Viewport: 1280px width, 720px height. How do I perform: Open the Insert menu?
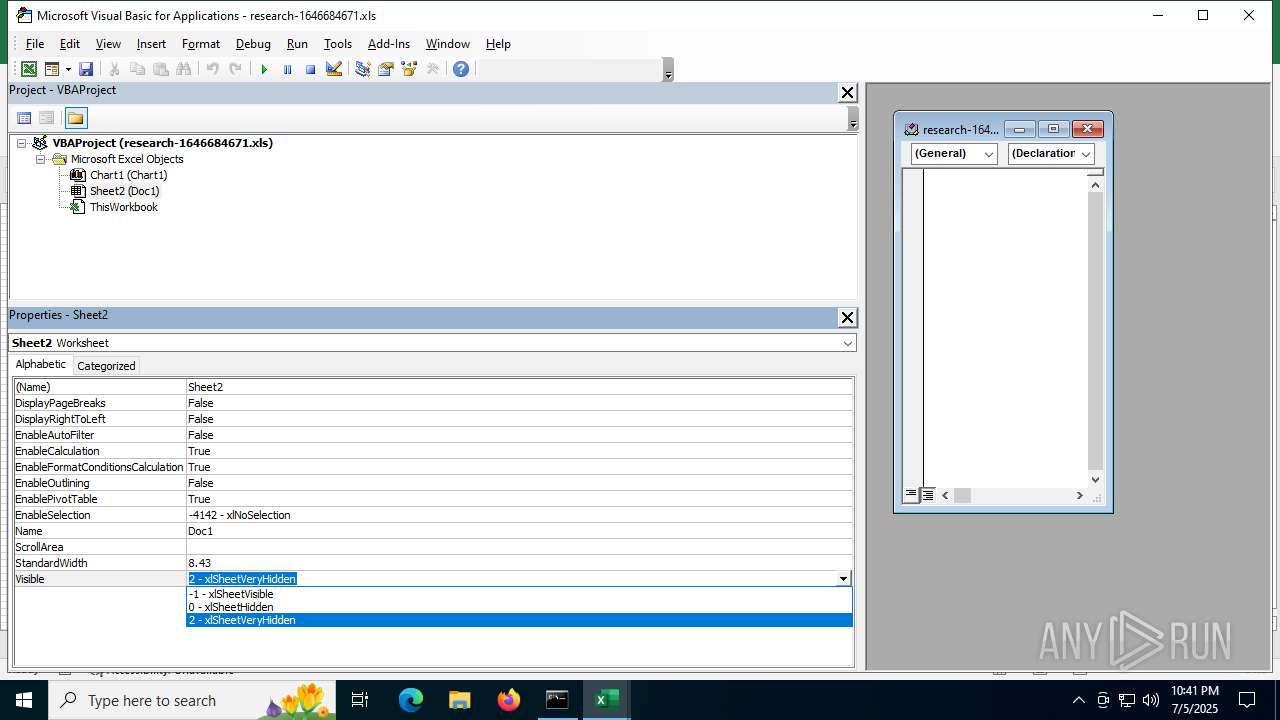[x=151, y=44]
